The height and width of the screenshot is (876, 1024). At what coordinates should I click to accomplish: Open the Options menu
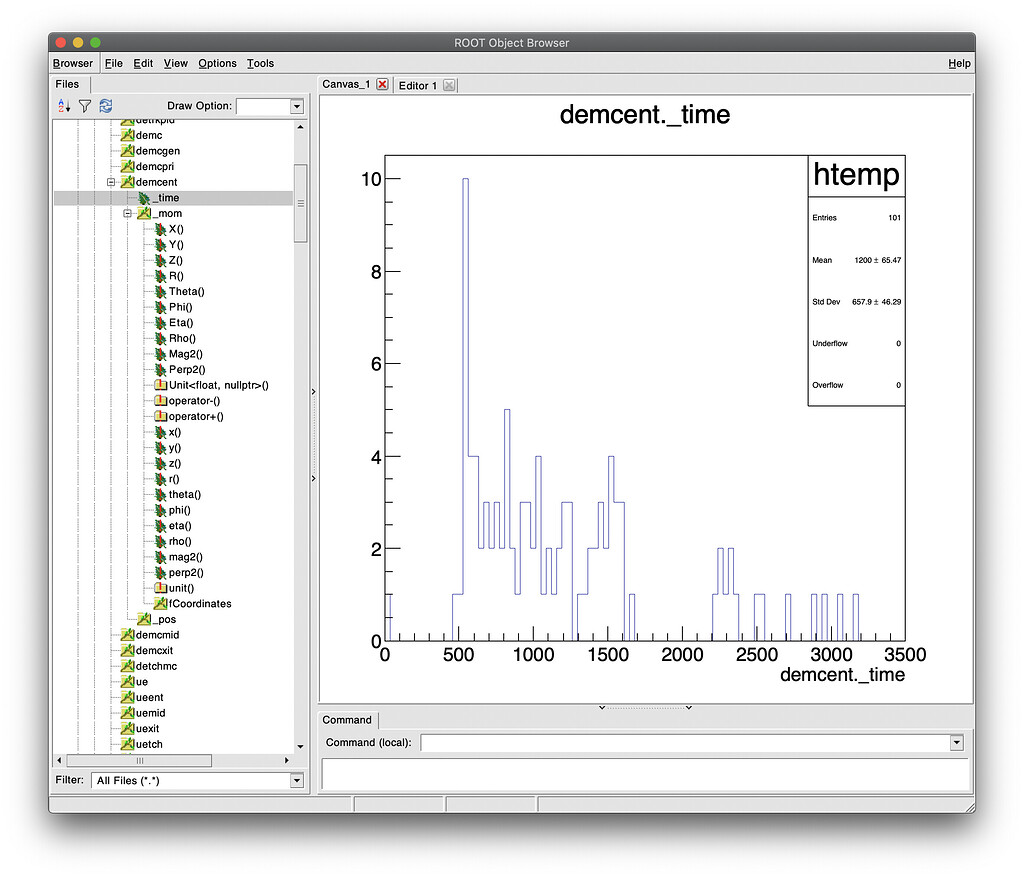(x=217, y=63)
